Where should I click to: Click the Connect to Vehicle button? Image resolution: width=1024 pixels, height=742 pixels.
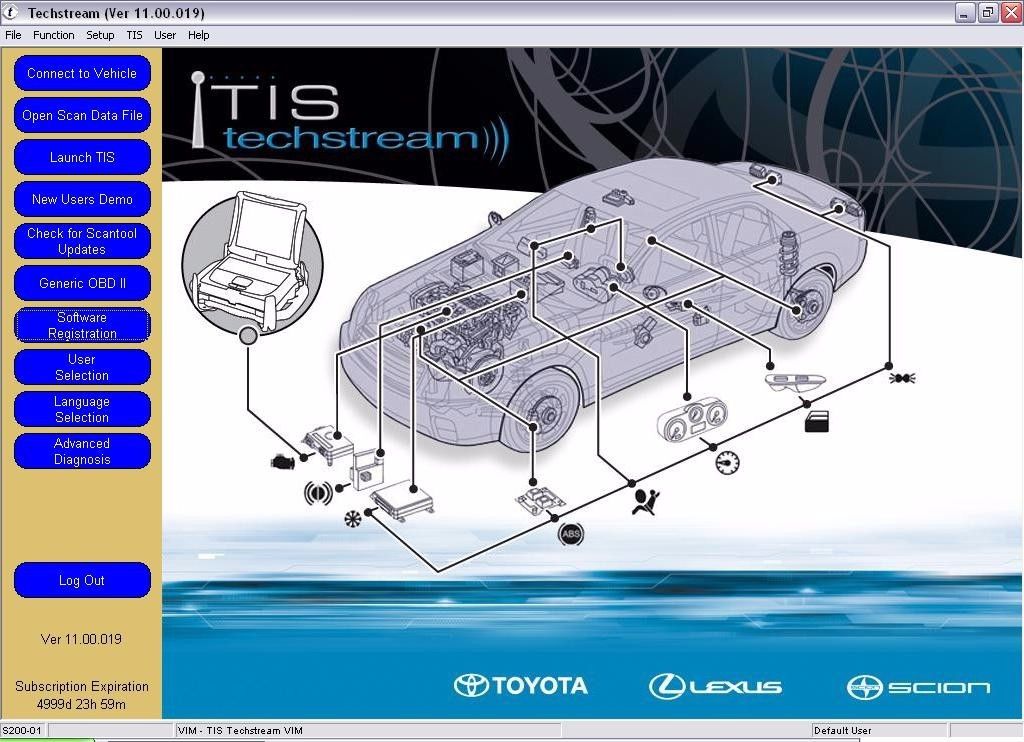[x=82, y=73]
